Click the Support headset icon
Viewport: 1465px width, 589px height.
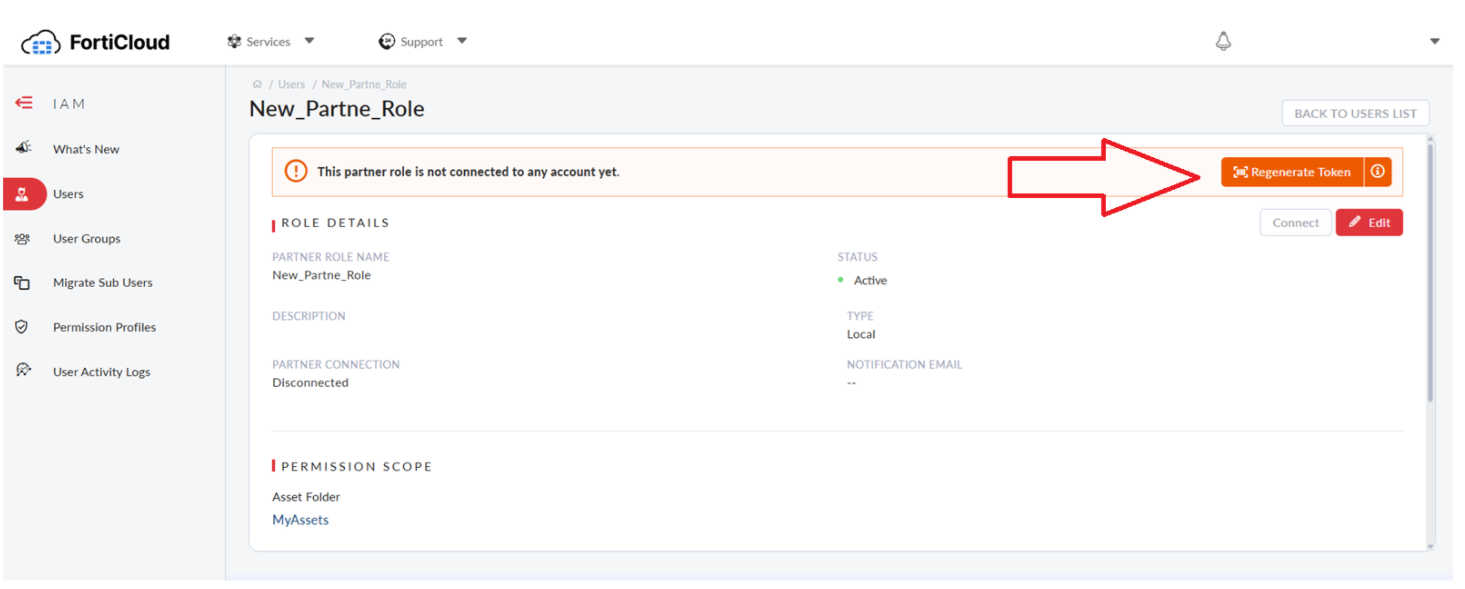(x=387, y=42)
